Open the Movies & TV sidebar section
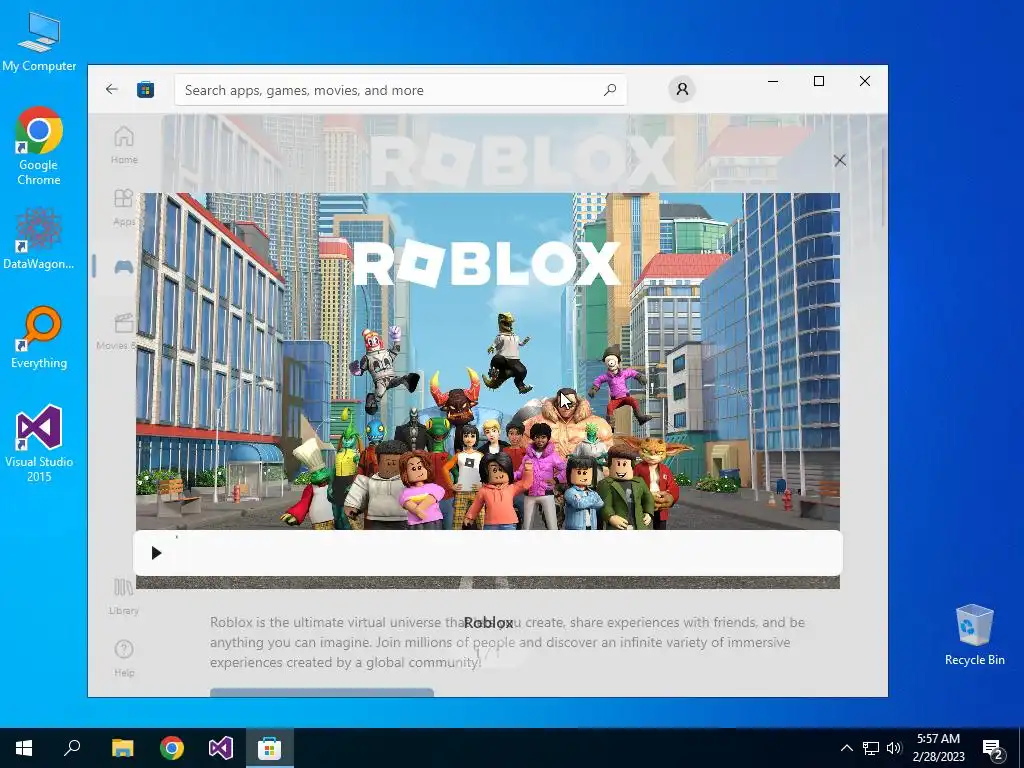Screen dimensions: 1024x768 point(119,332)
